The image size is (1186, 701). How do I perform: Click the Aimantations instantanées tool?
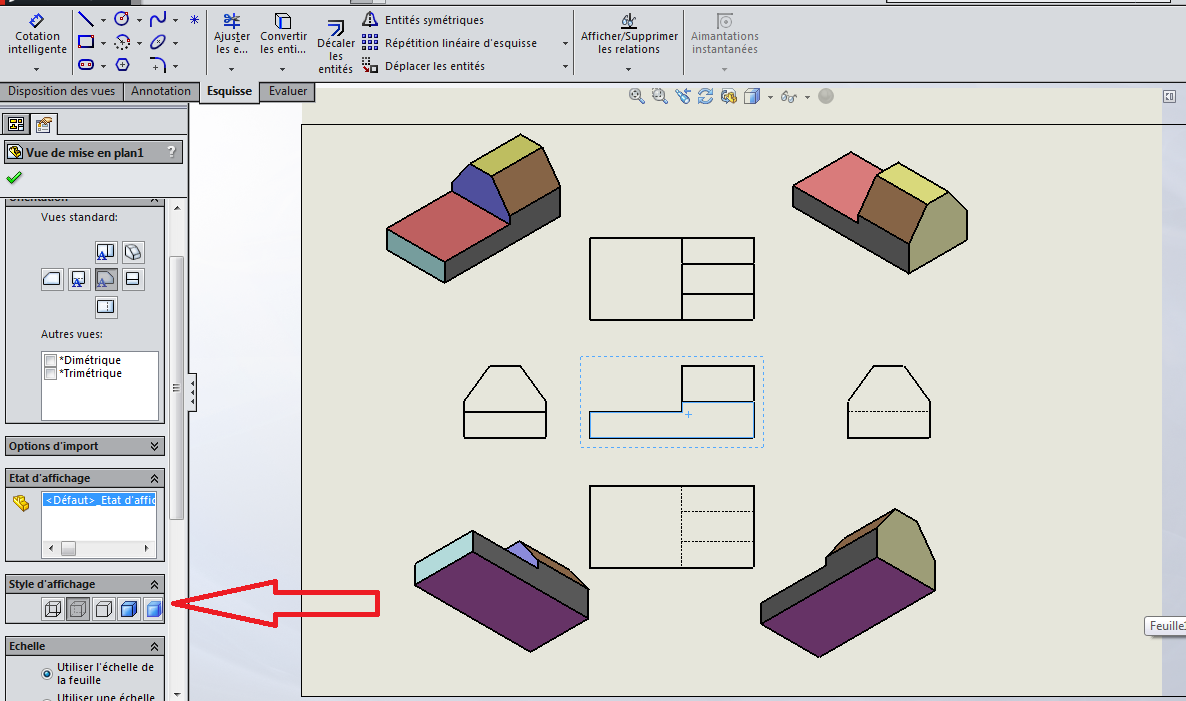click(724, 35)
